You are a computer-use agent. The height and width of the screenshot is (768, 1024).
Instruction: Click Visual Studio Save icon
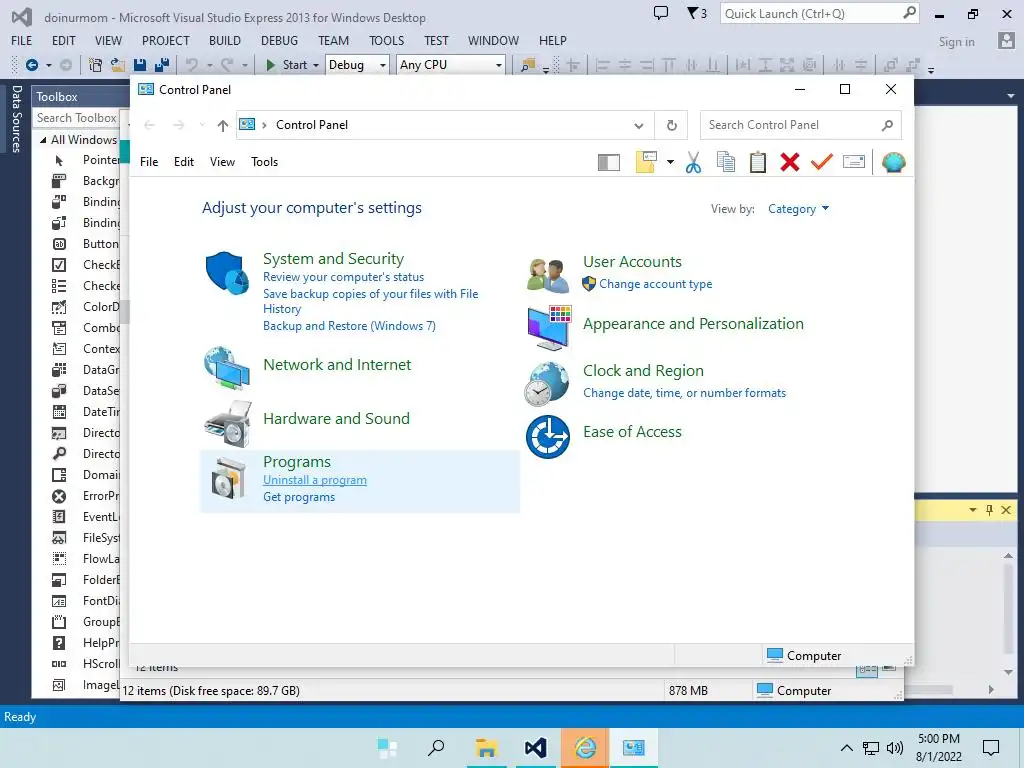[x=140, y=65]
